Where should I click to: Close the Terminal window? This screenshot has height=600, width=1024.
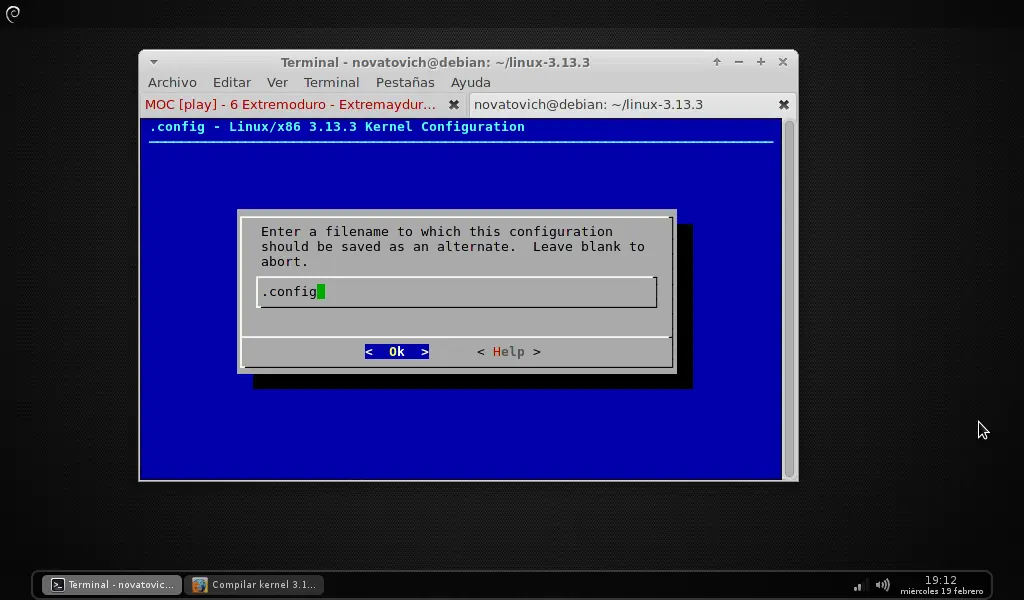[x=782, y=62]
